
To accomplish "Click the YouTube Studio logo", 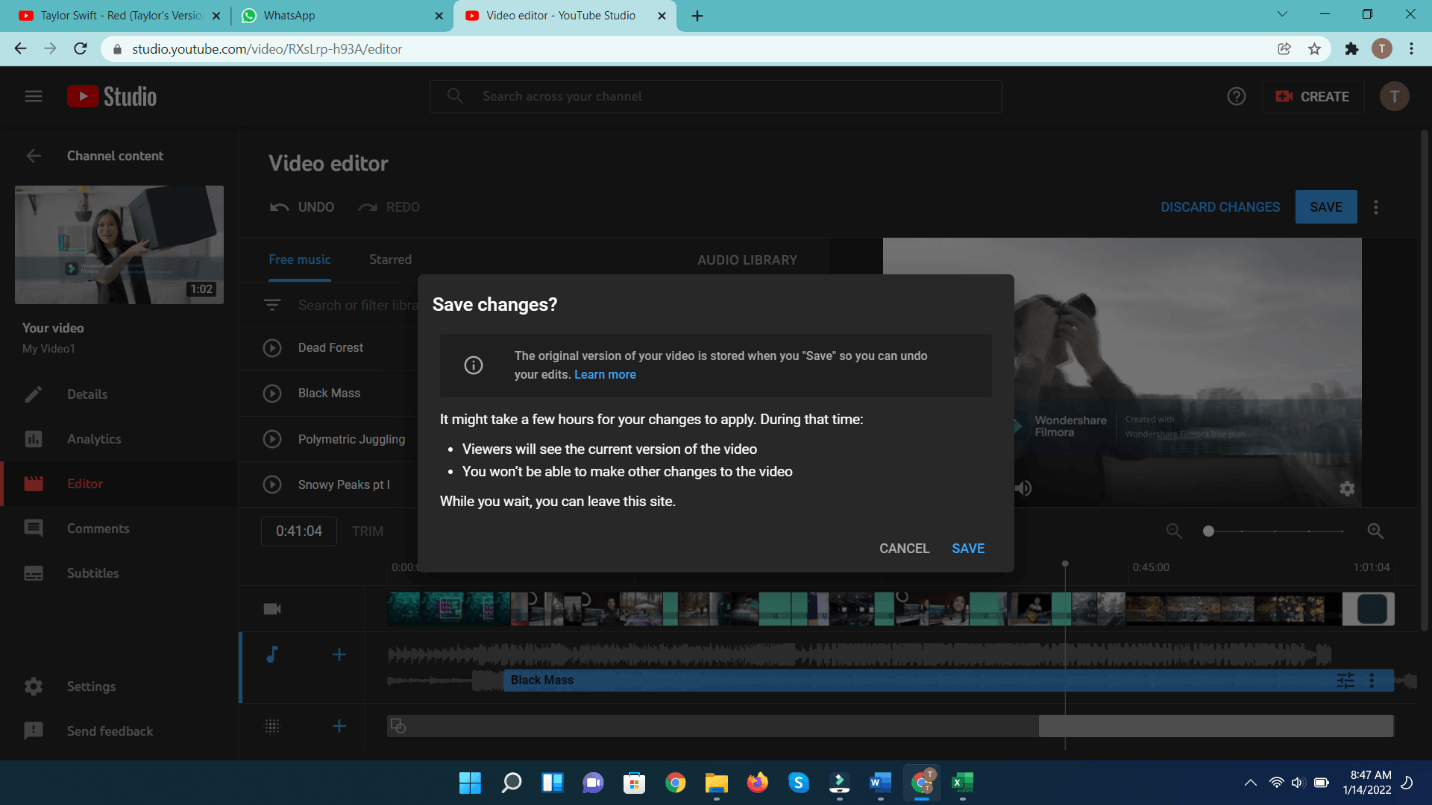I will click(112, 96).
